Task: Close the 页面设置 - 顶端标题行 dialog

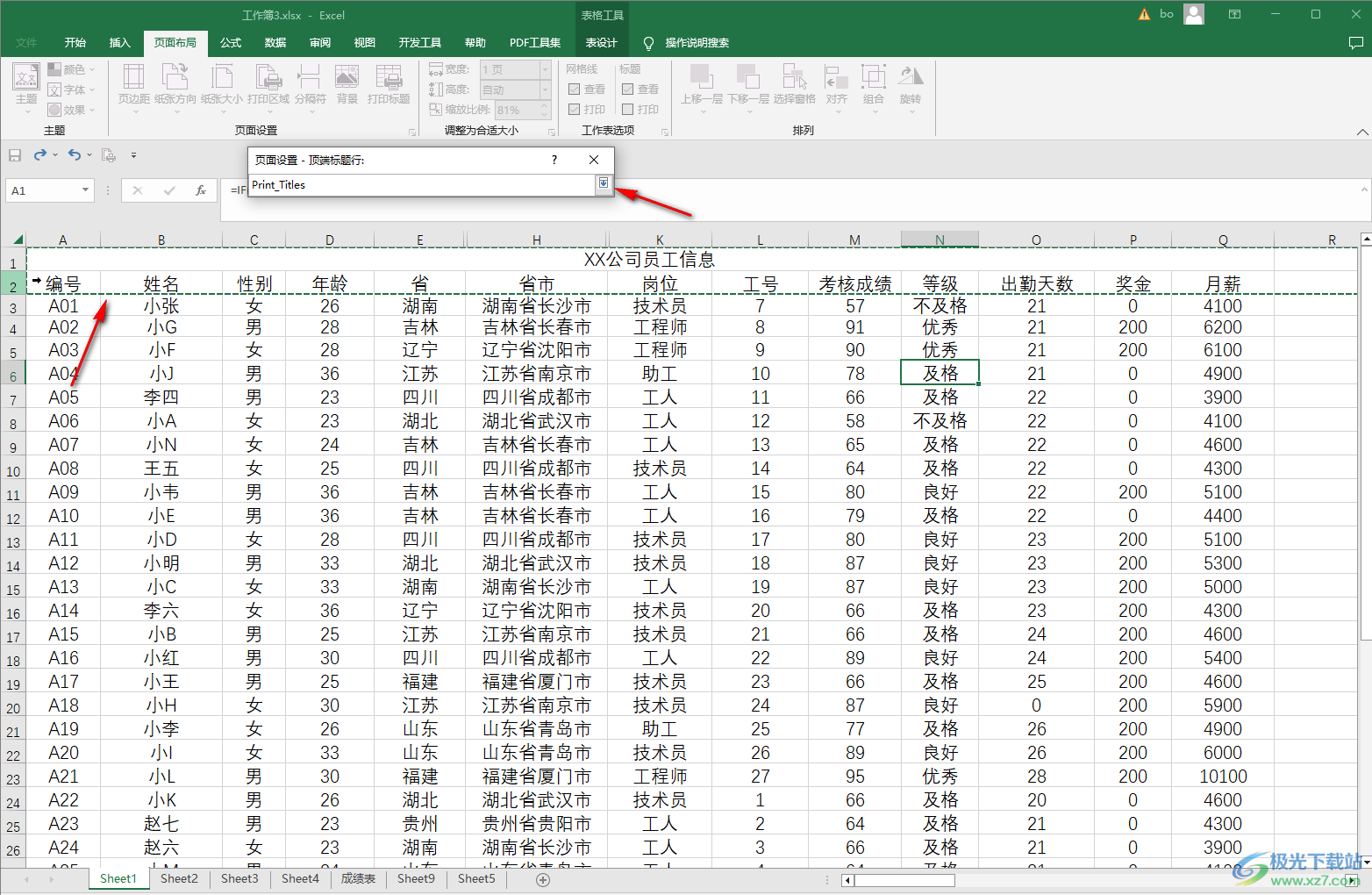Action: coord(594,160)
